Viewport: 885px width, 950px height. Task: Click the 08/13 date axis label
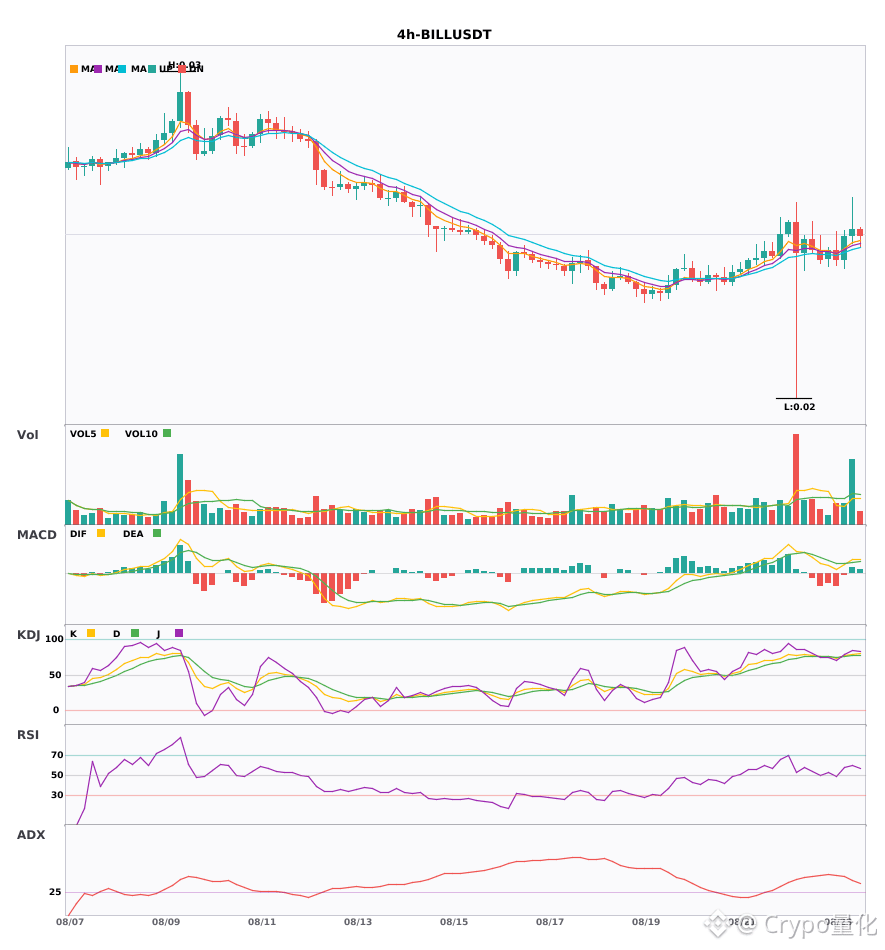(x=358, y=922)
